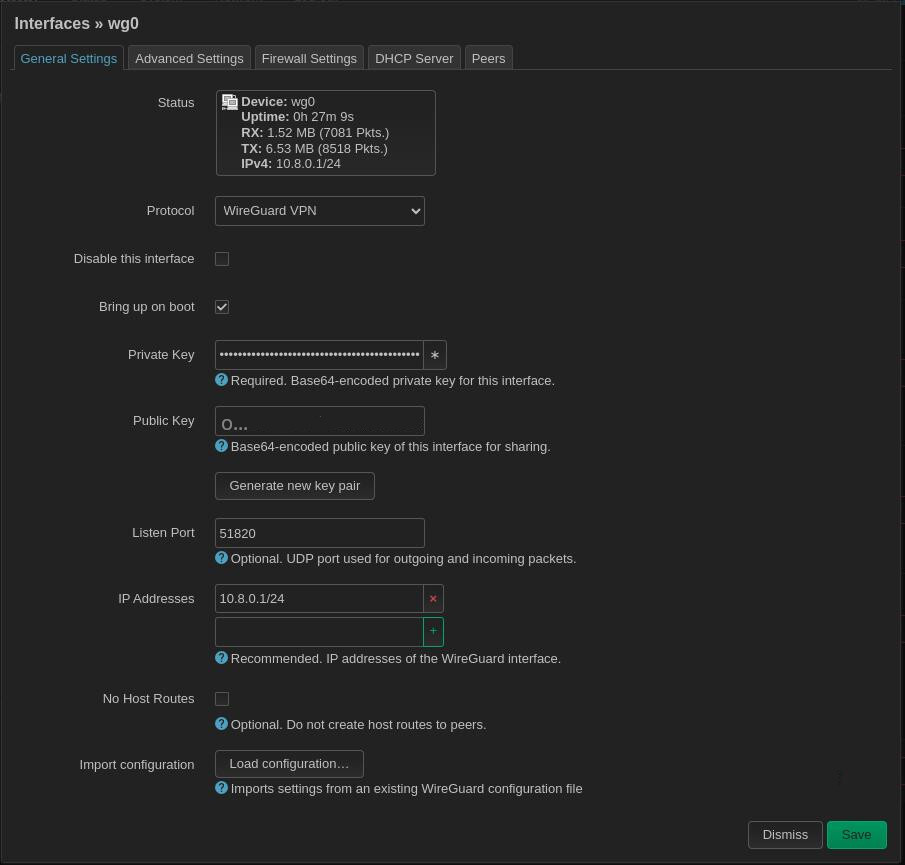Viewport: 905px width, 865px height.
Task: Enable No Host Routes checkbox
Action: pyautogui.click(x=222, y=699)
